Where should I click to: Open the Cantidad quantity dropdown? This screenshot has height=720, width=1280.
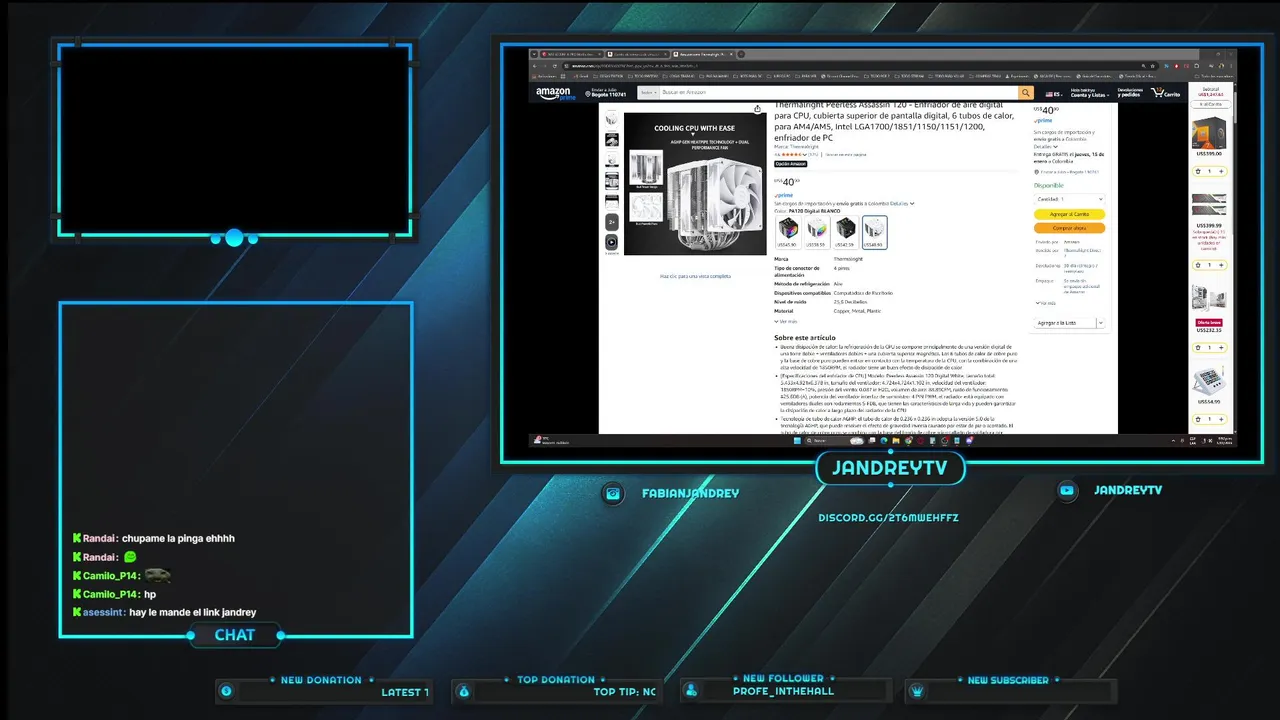coord(1069,199)
